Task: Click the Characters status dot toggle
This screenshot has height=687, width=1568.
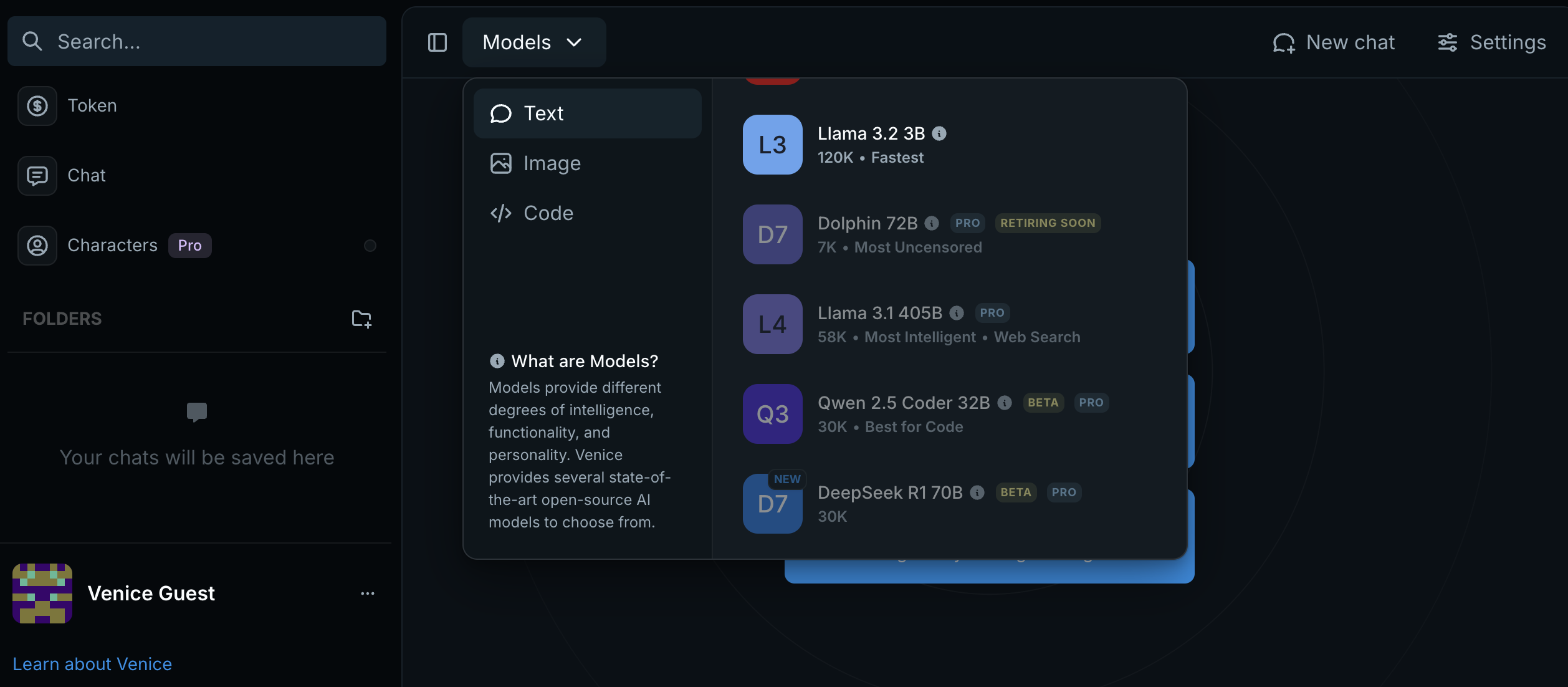Action: pyautogui.click(x=370, y=246)
